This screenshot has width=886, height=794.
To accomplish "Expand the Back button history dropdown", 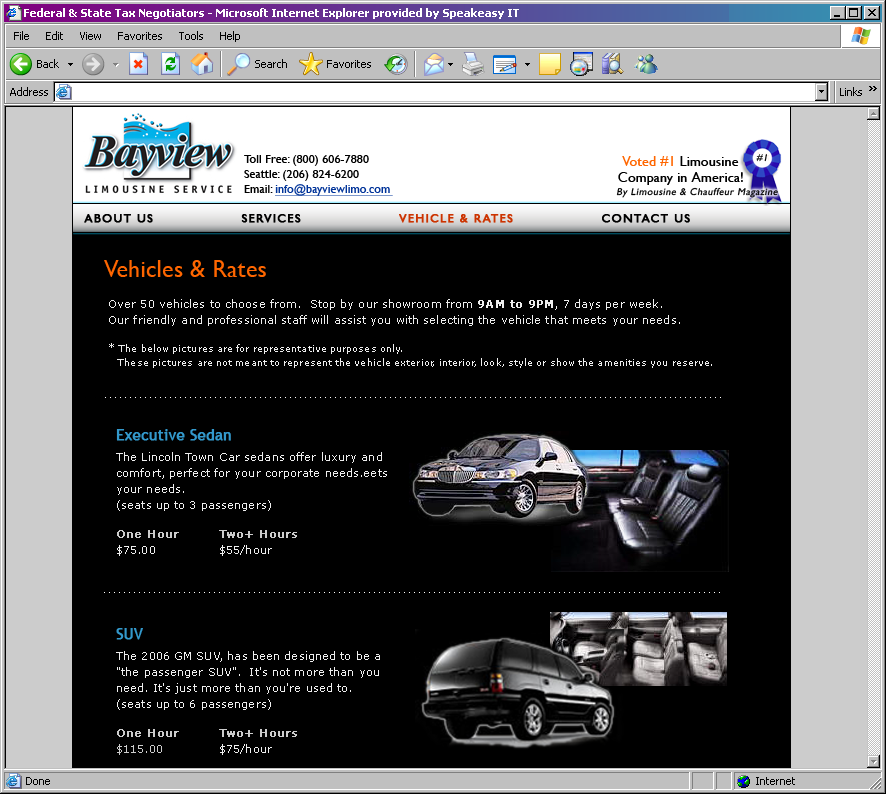I will pyautogui.click(x=70, y=64).
